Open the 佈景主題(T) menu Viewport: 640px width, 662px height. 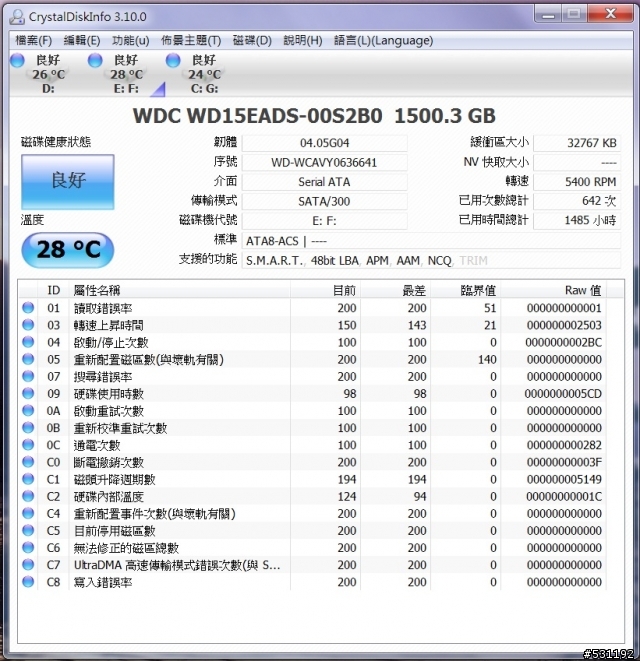coord(191,41)
